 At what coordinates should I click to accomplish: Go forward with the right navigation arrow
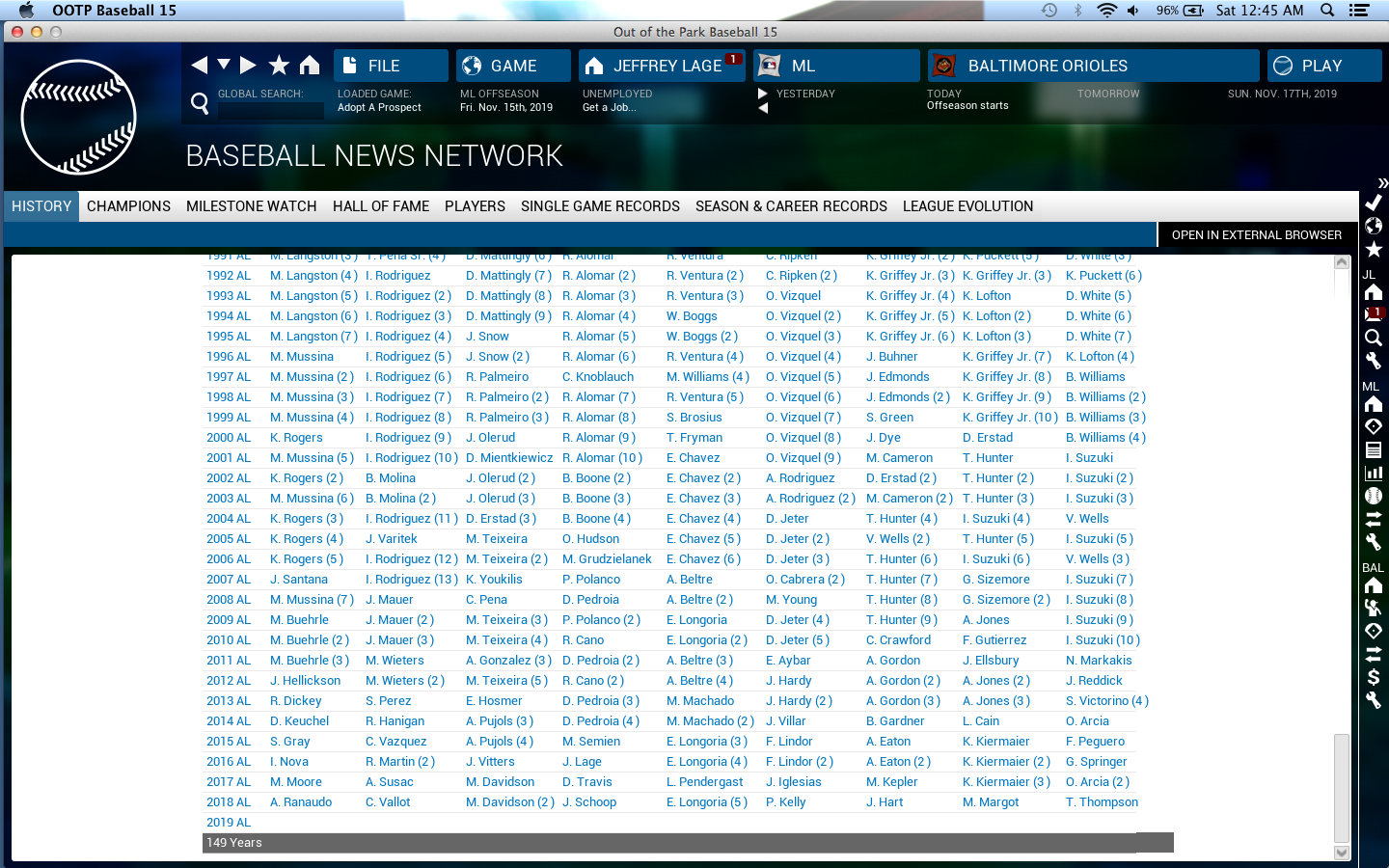click(x=248, y=65)
